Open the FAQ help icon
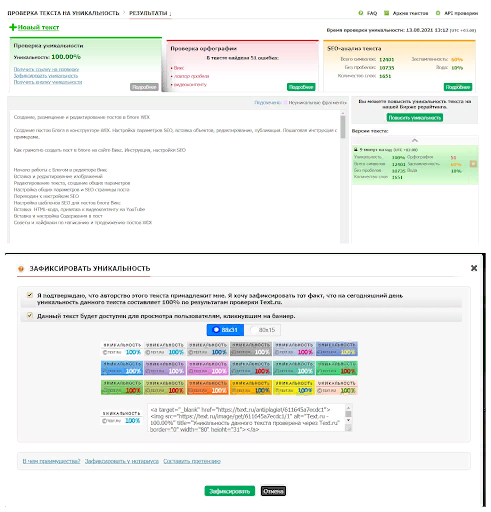Viewport: 491px width, 512px height. point(361,13)
